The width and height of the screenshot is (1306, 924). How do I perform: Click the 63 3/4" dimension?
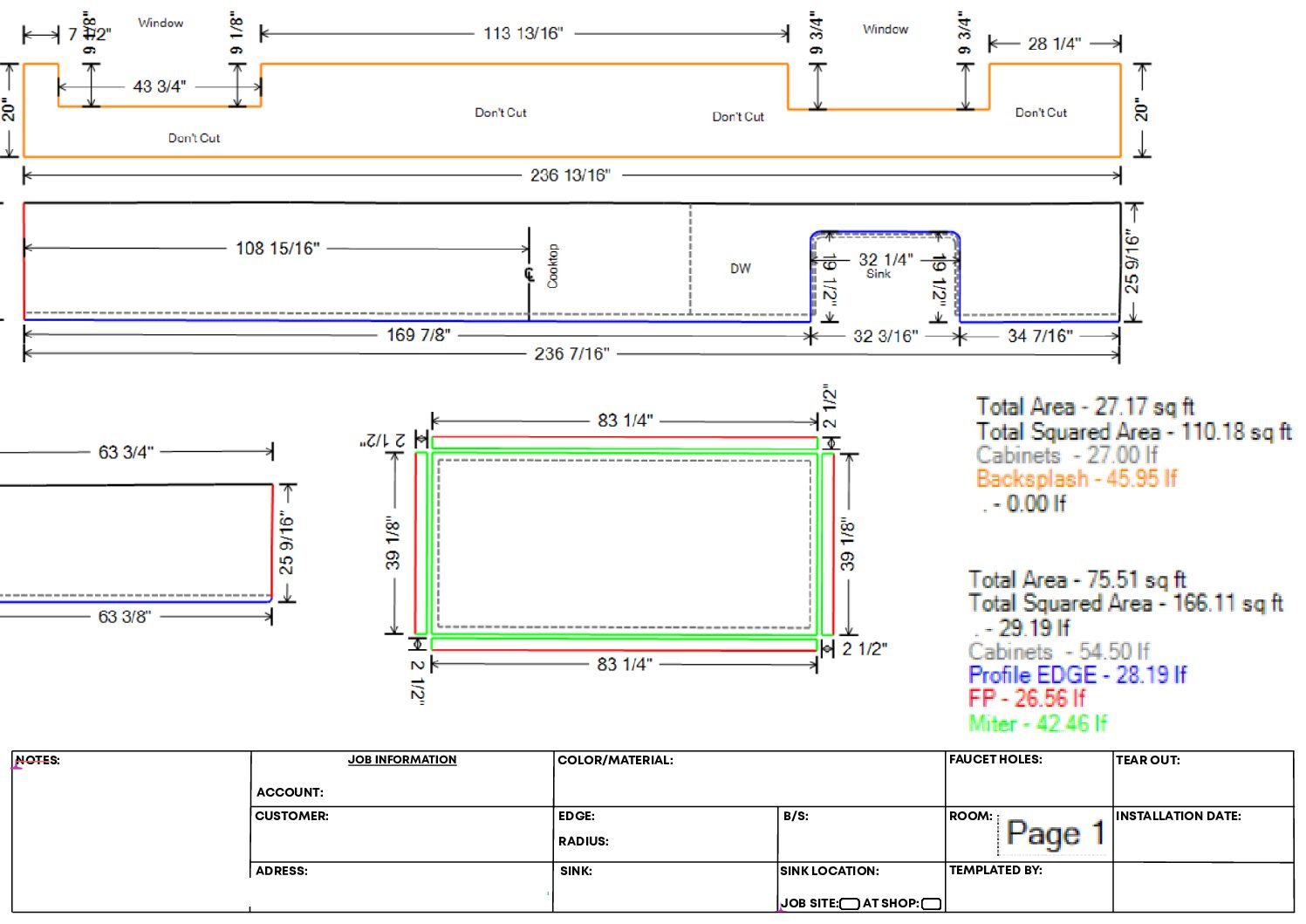(x=126, y=452)
